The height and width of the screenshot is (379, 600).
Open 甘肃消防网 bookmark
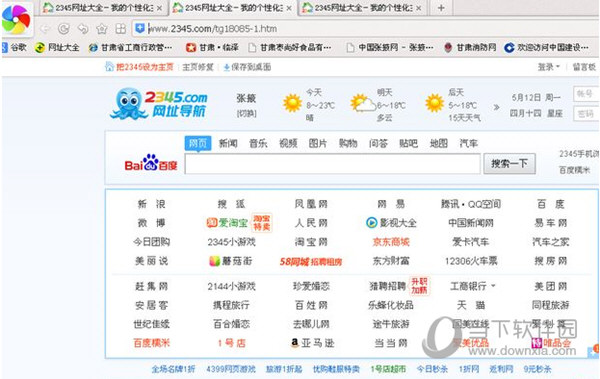click(x=470, y=47)
